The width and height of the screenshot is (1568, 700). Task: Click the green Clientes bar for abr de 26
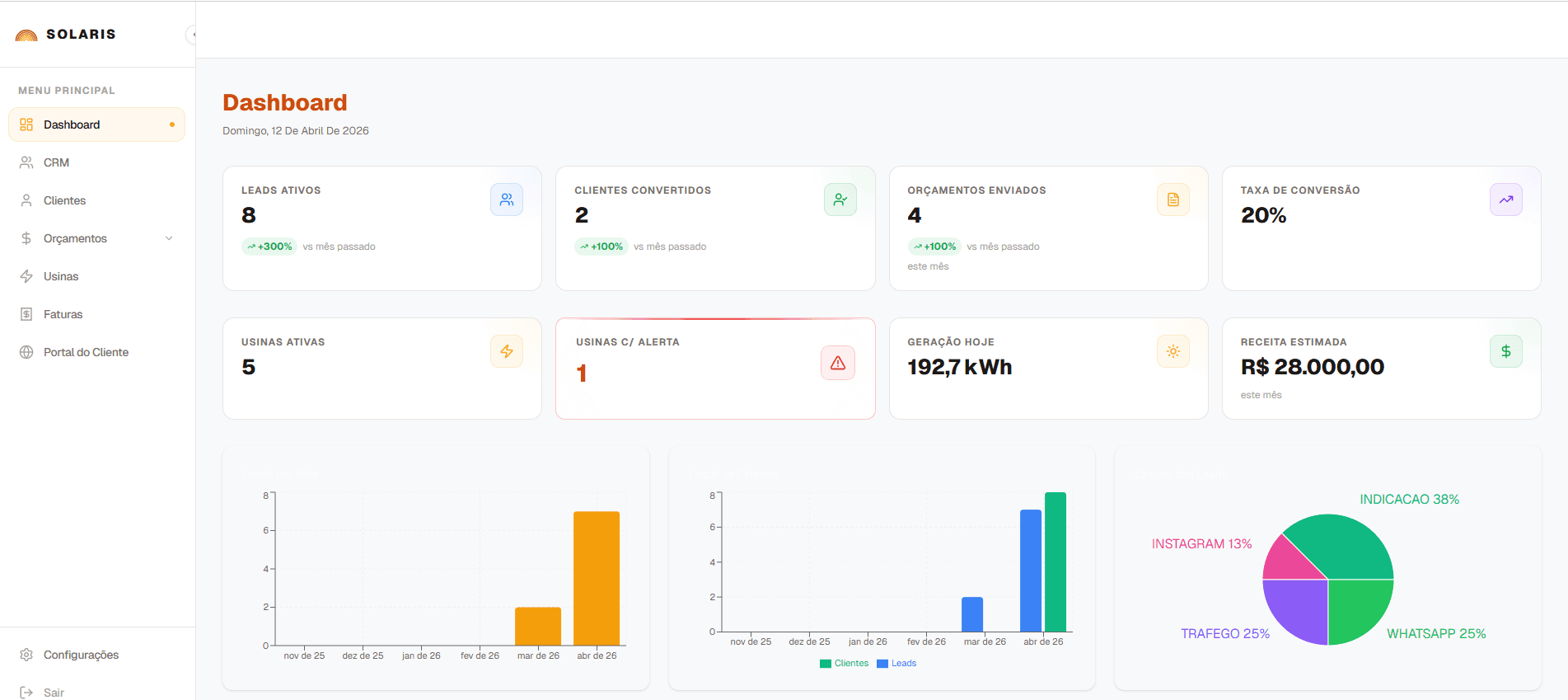(1055, 561)
